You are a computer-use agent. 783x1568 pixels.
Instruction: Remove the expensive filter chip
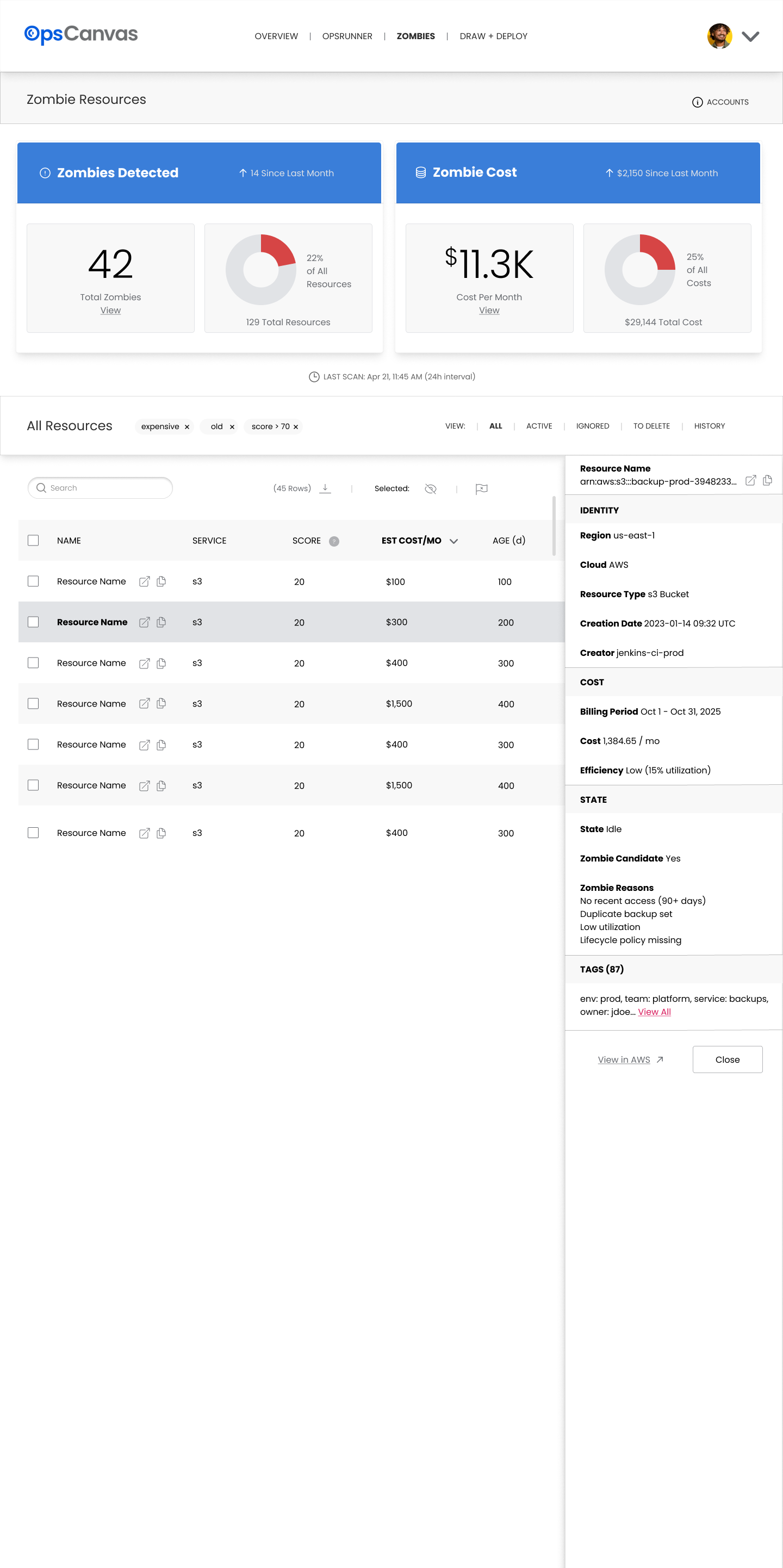tap(187, 427)
